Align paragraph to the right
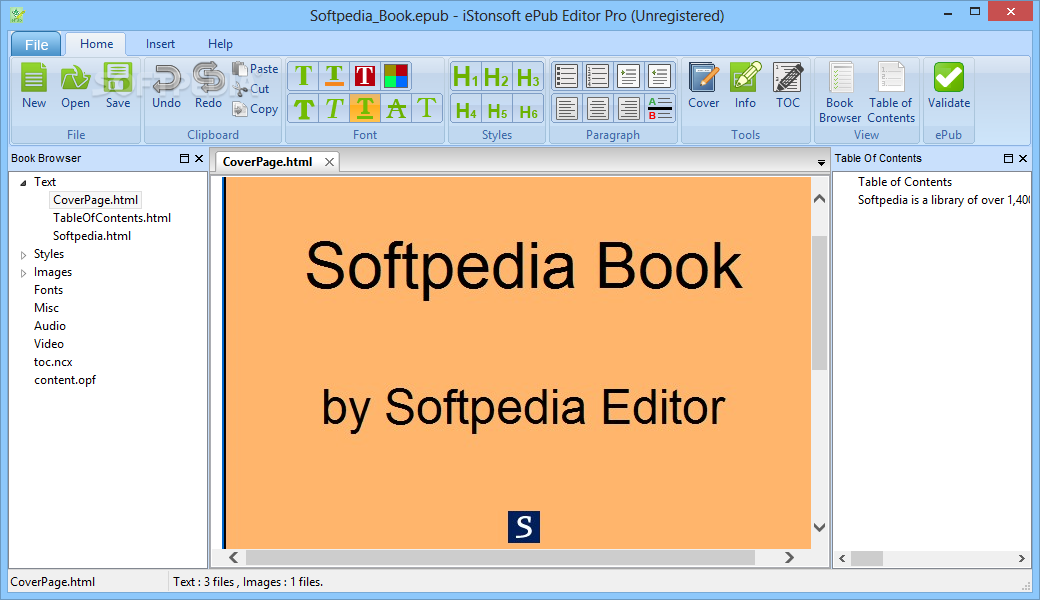The height and width of the screenshot is (600, 1040). point(628,108)
